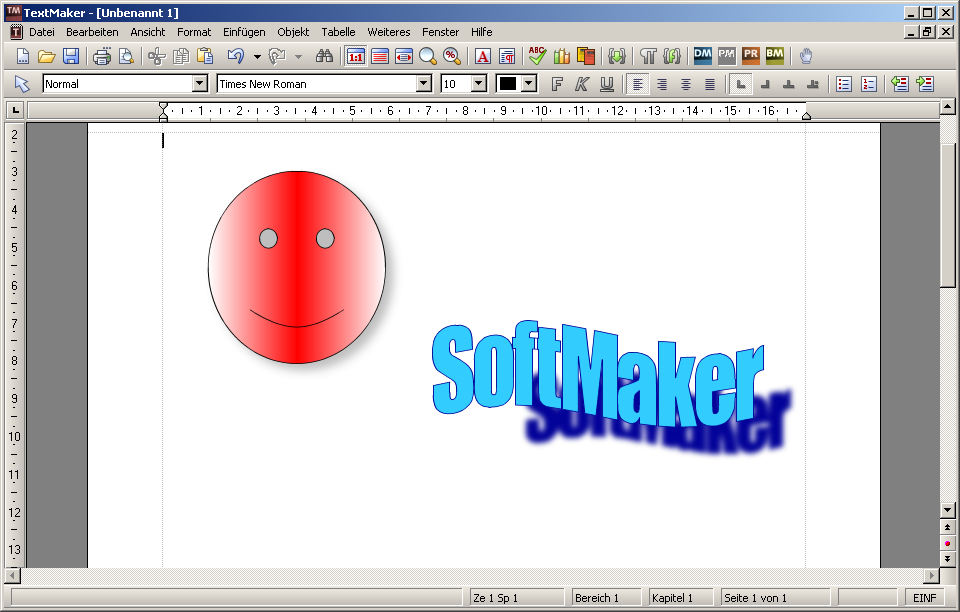Click the EINF insert mode indicator
960x612 pixels.
924,598
